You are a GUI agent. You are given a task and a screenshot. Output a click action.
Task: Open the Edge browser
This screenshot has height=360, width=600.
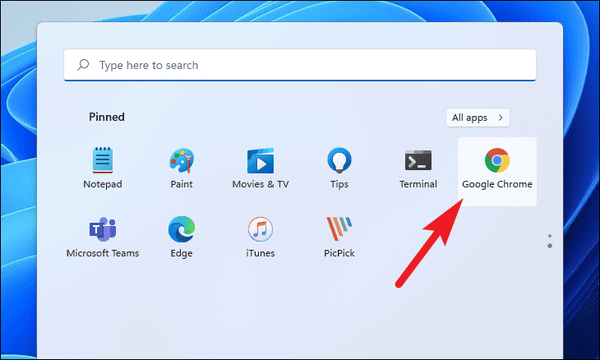click(x=181, y=237)
